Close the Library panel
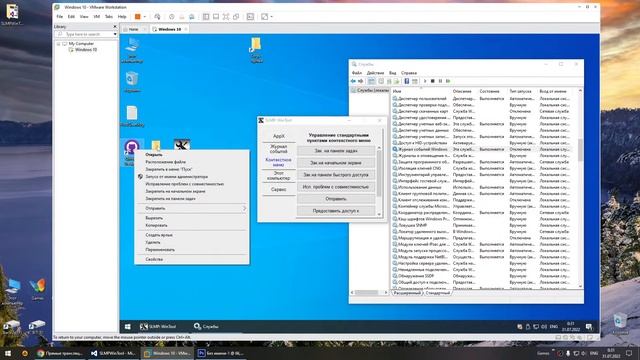640x360 pixels. coord(115,27)
